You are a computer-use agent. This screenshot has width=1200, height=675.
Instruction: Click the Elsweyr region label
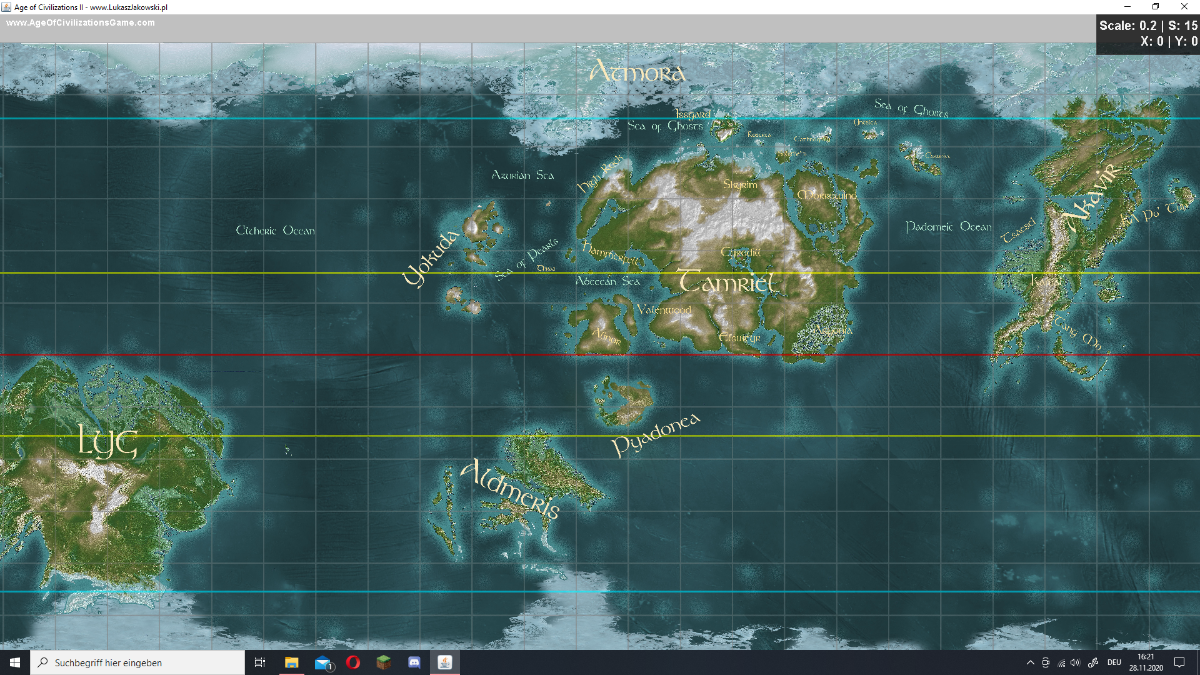coord(740,338)
